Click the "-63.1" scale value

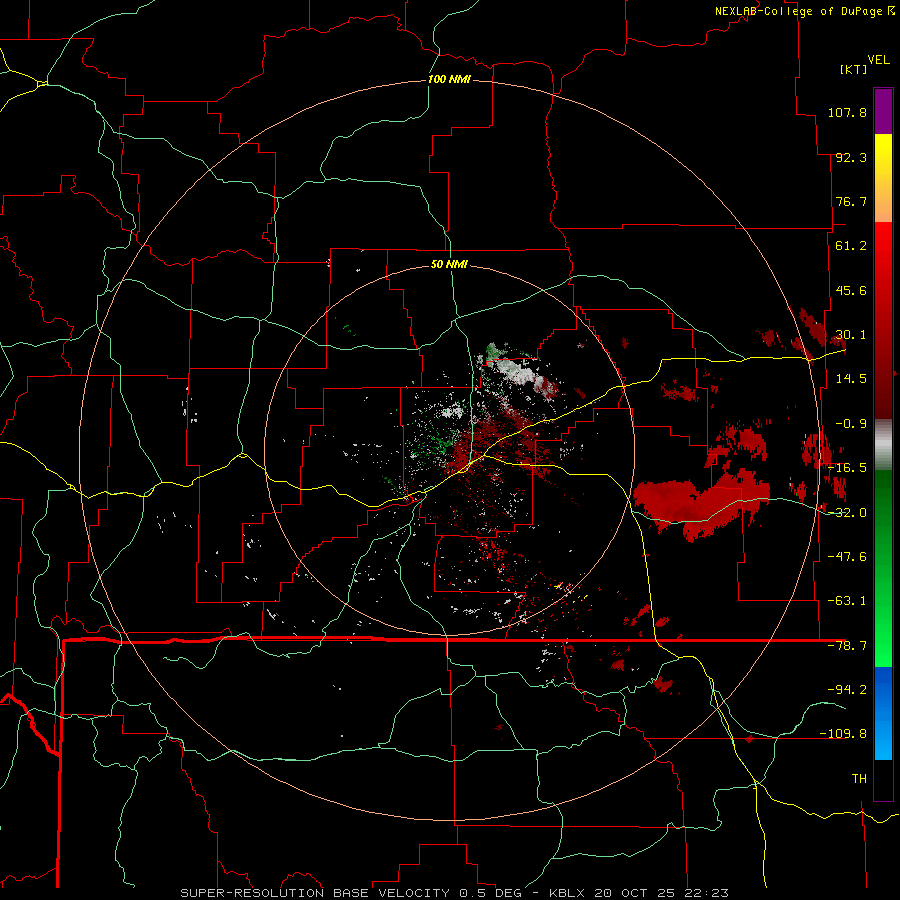pyautogui.click(x=847, y=601)
